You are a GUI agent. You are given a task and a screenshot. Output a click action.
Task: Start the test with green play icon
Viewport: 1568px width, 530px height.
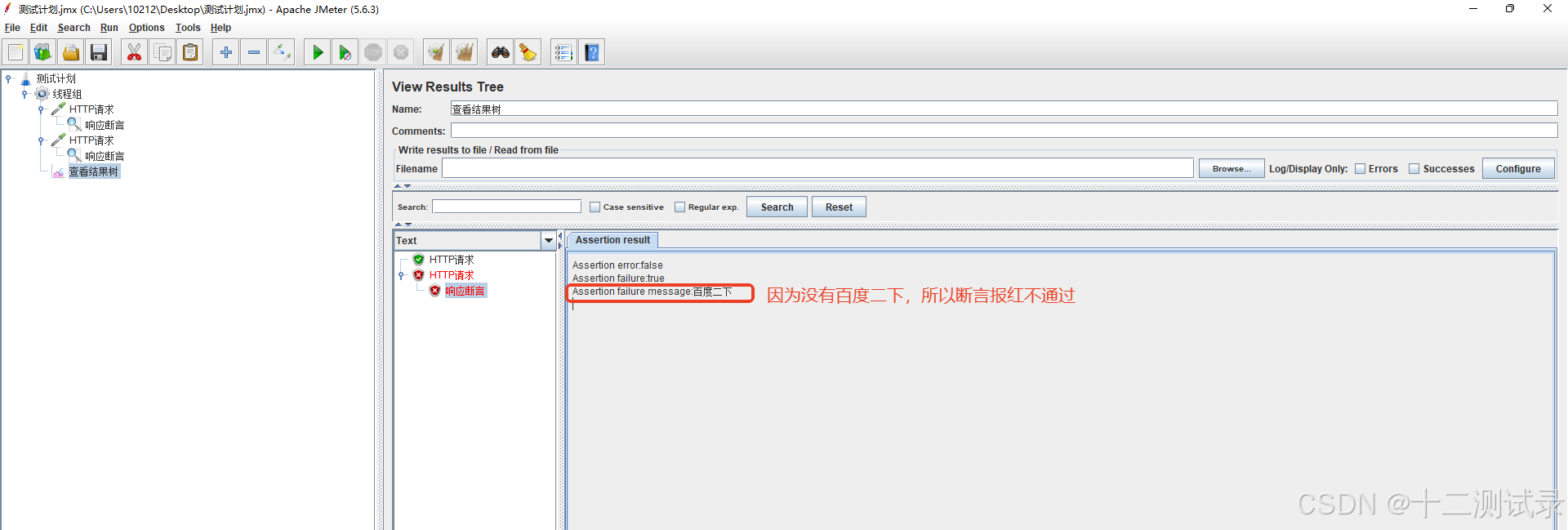tap(318, 52)
